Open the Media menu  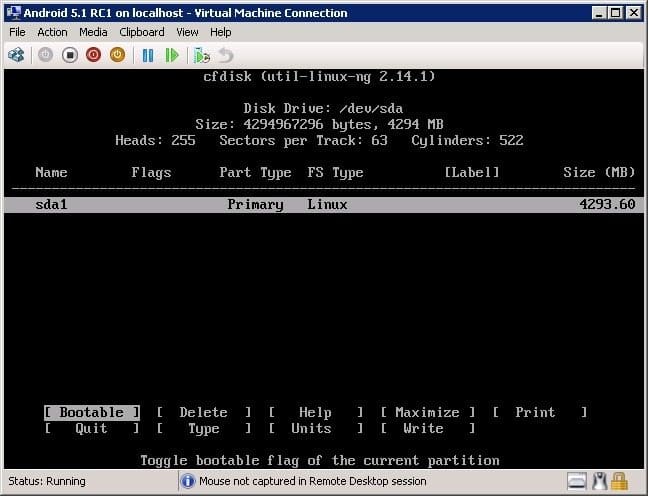point(93,32)
